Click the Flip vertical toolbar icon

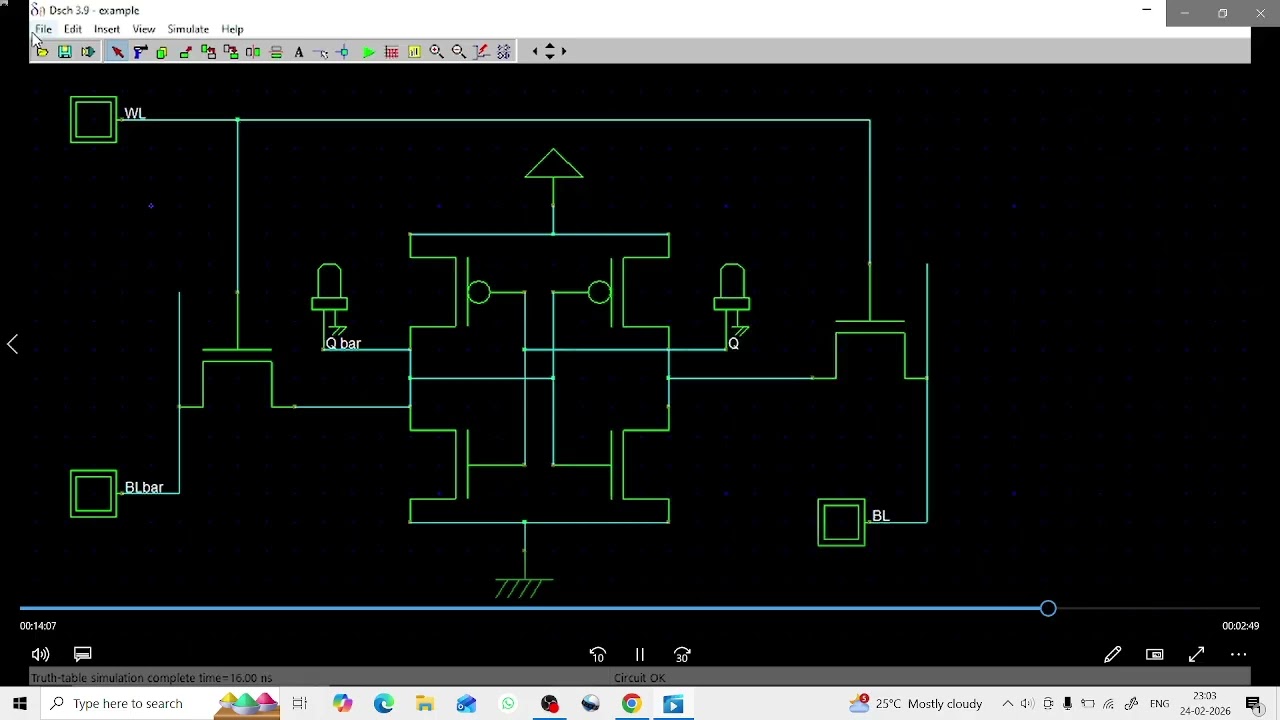pos(276,51)
